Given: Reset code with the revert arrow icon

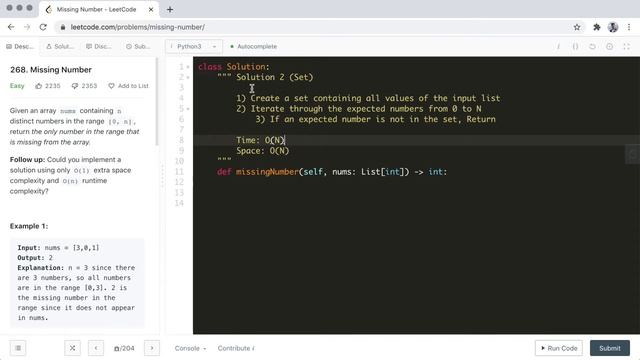Looking at the screenshot, I should (592, 47).
